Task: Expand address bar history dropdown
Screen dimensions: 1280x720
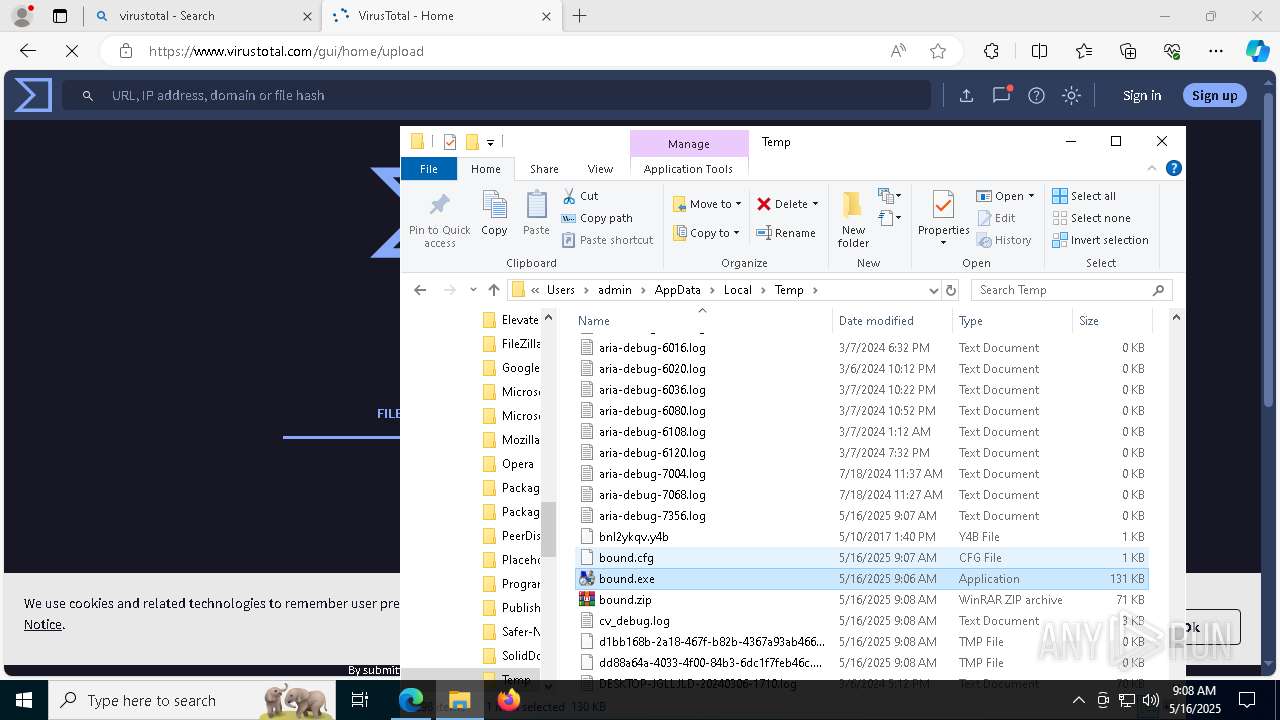Action: 933,290
